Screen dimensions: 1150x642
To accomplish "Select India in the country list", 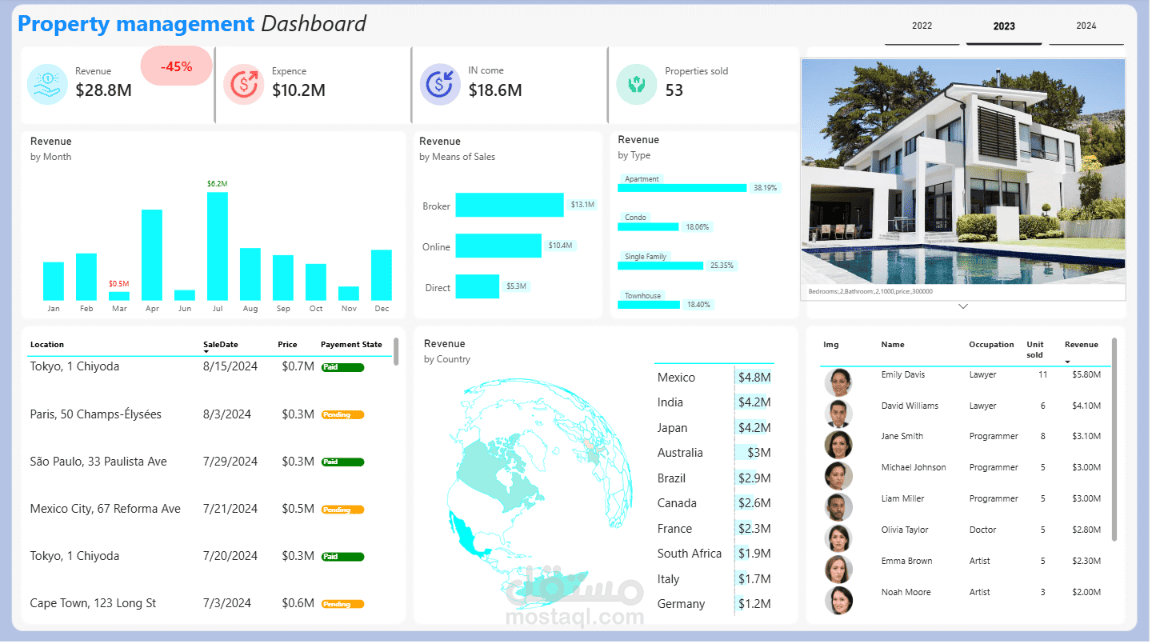I will point(670,402).
